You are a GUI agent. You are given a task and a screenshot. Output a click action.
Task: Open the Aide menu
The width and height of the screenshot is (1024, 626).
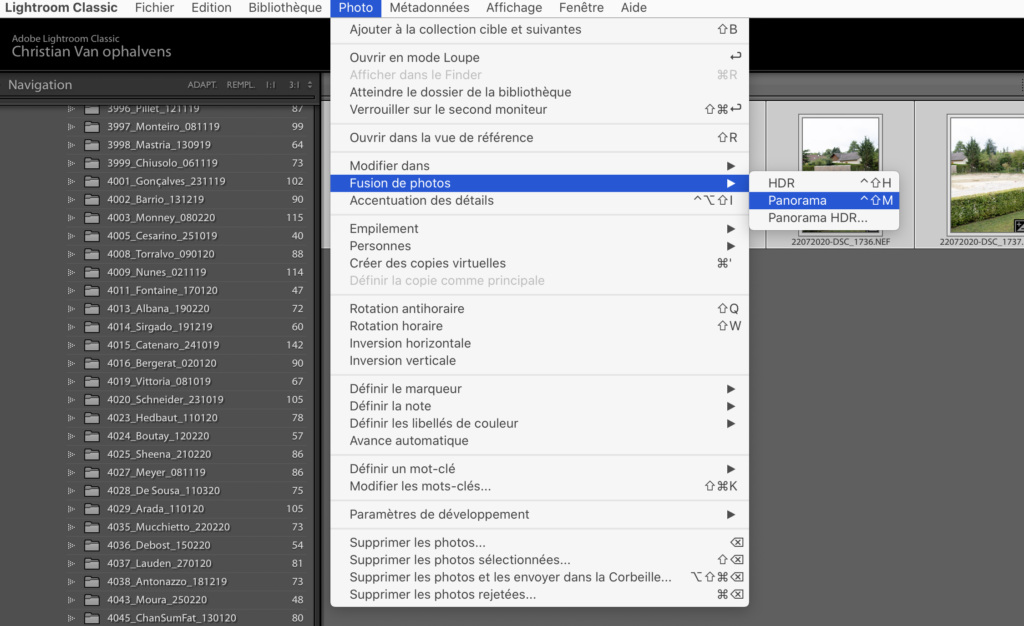[x=633, y=8]
